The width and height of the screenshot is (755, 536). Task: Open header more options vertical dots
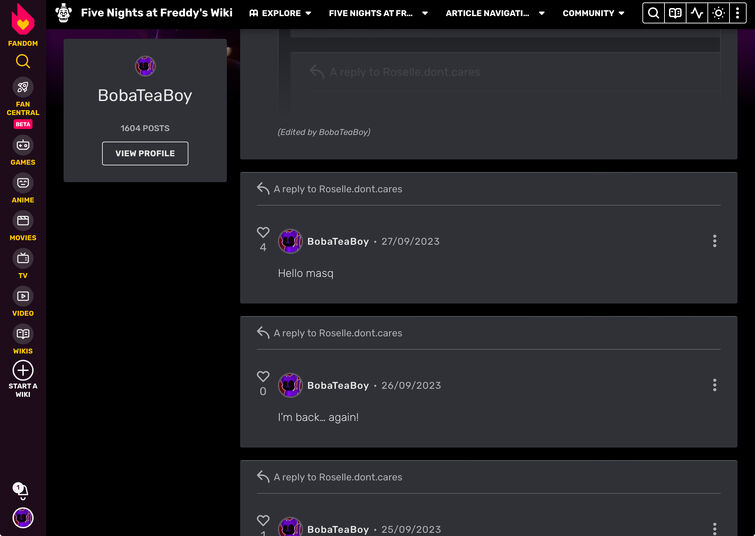[x=738, y=13]
